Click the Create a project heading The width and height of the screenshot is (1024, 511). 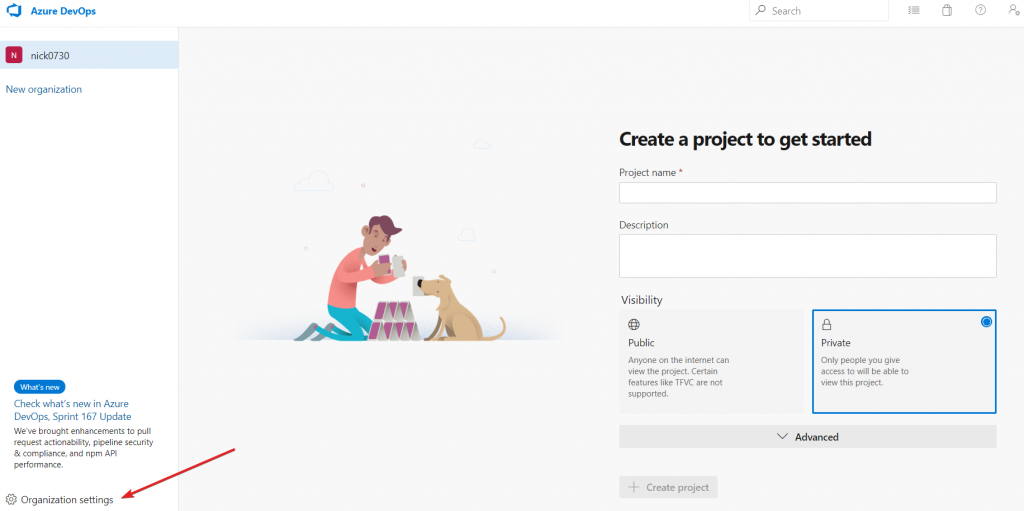(745, 139)
